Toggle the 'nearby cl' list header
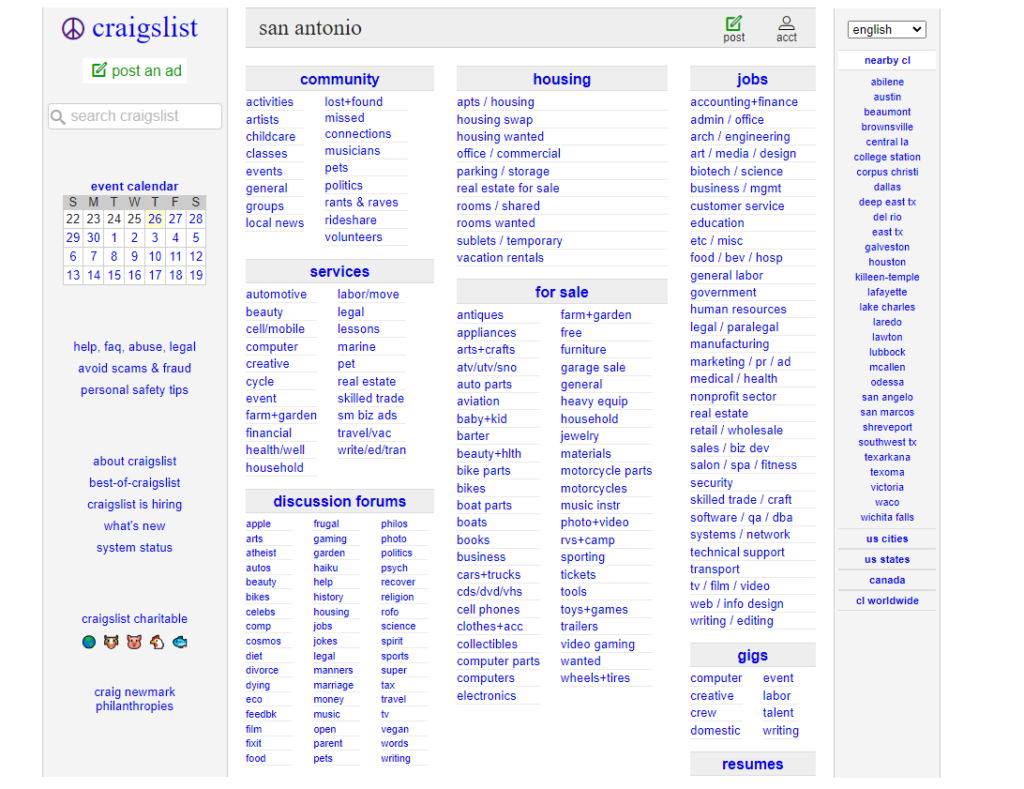 point(886,60)
